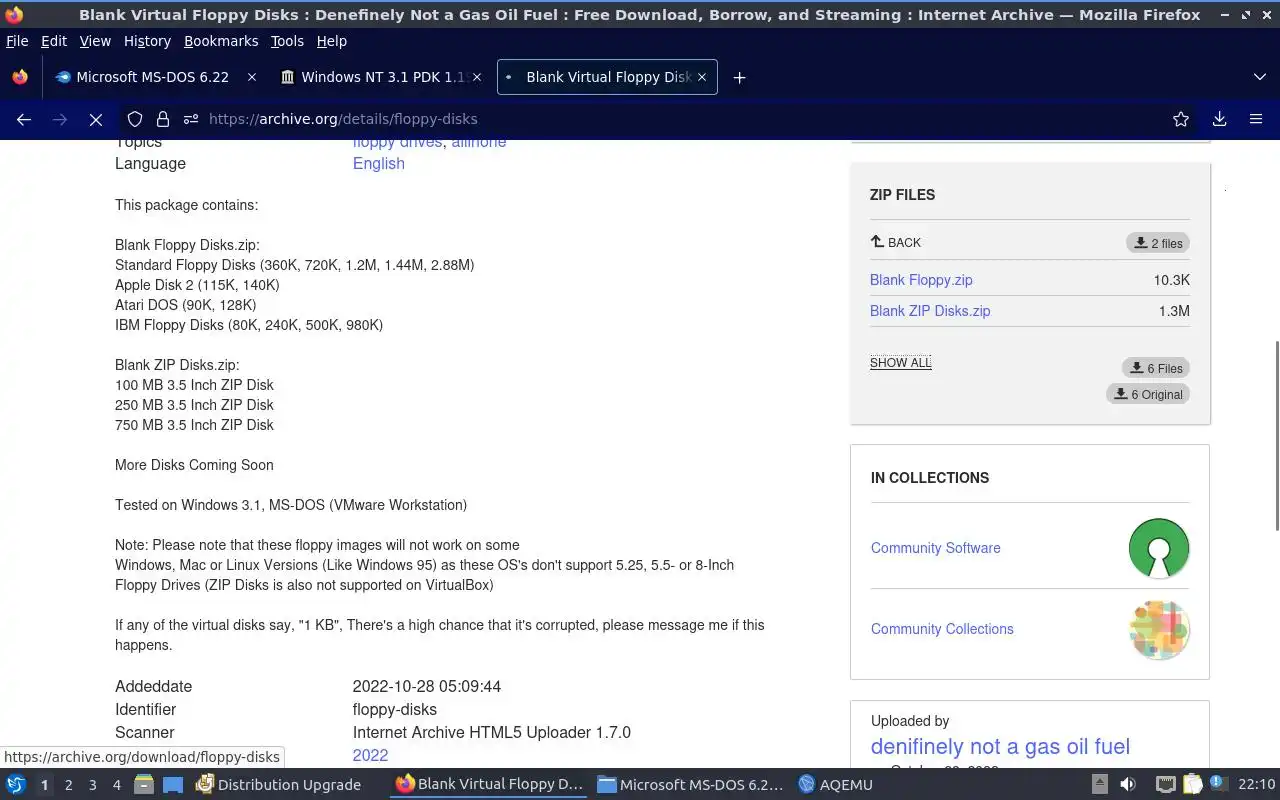This screenshot has height=800, width=1280.
Task: Download Blank ZIP Disks.zip
Action: (x=930, y=311)
